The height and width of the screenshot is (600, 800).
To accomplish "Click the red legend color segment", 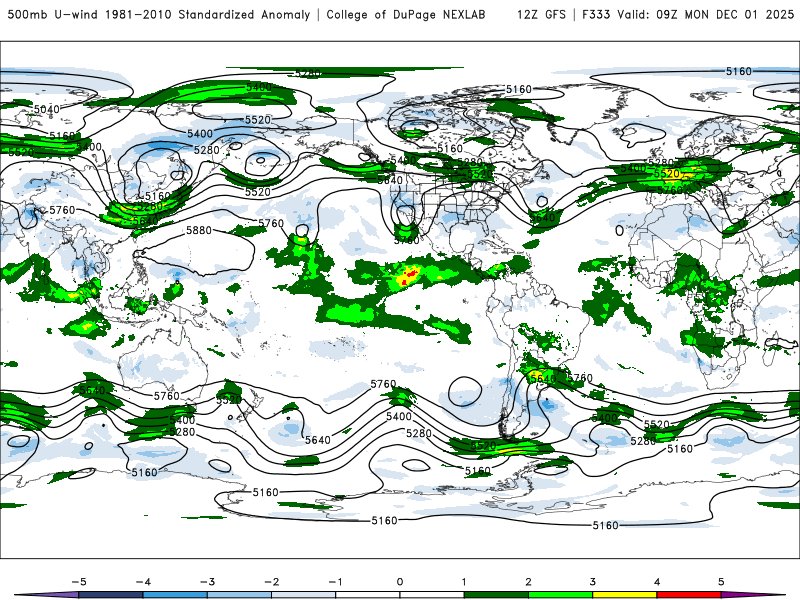I will click(688, 595).
